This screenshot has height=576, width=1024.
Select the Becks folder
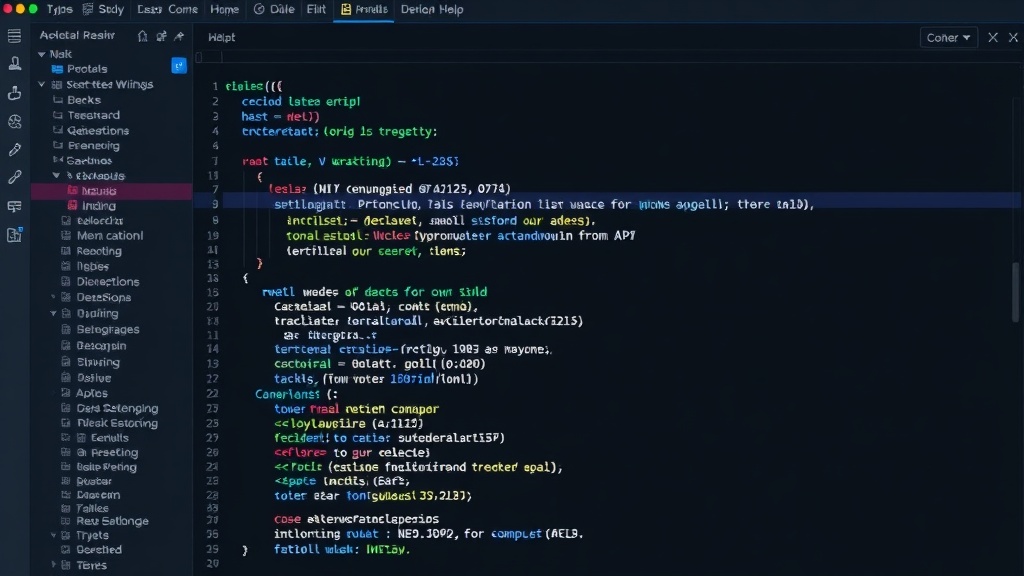[84, 100]
